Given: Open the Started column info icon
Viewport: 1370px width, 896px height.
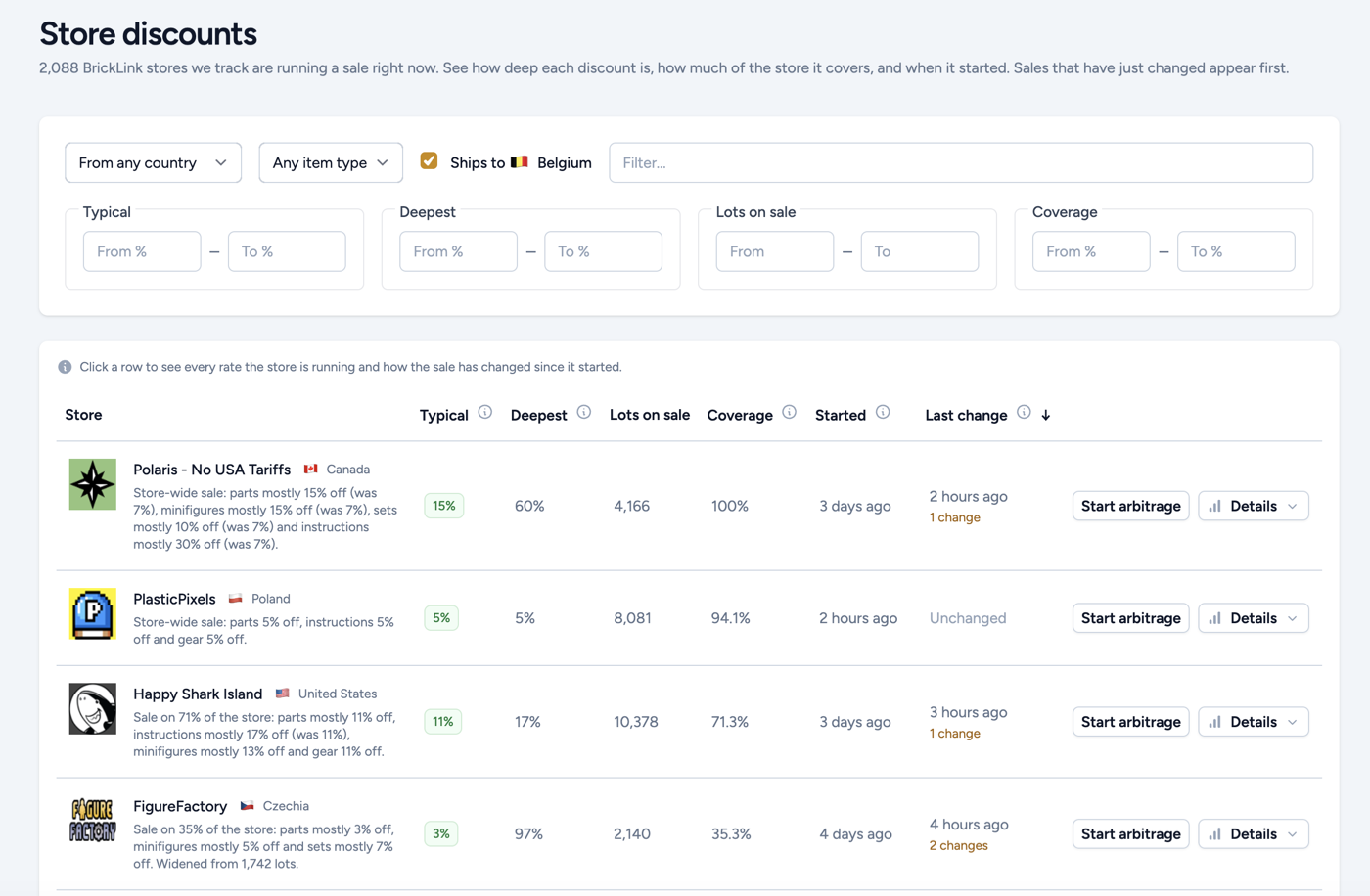Looking at the screenshot, I should pyautogui.click(x=883, y=413).
